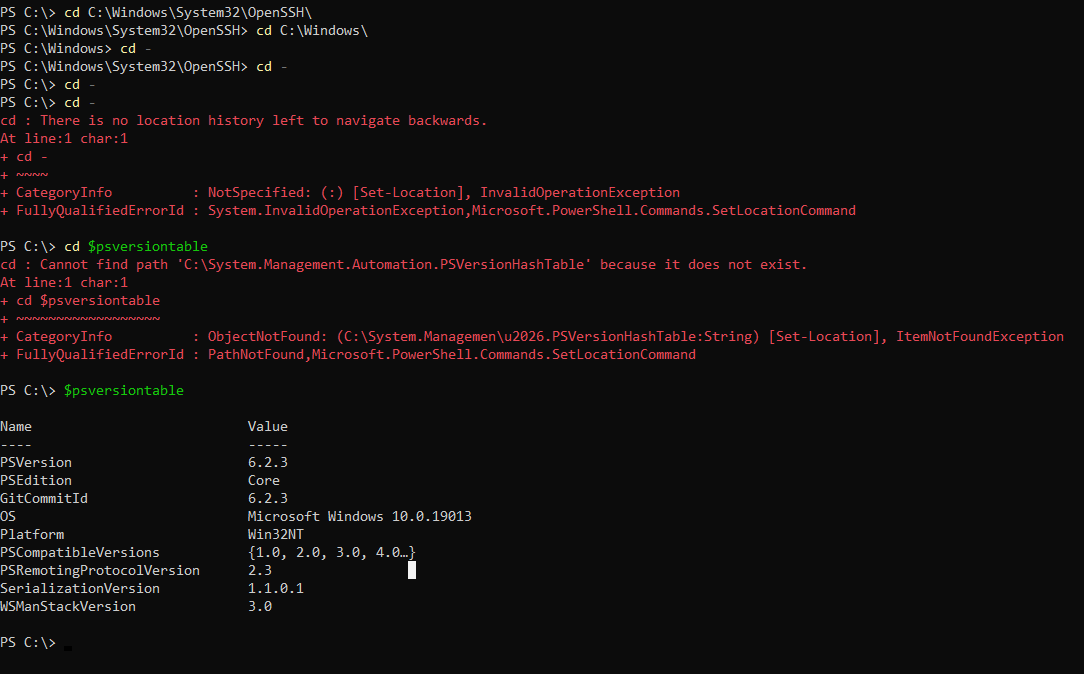The width and height of the screenshot is (1084, 674).
Task: Click the System.InvalidOperationException FullyQualifiedErrorId line
Action: (x=428, y=210)
